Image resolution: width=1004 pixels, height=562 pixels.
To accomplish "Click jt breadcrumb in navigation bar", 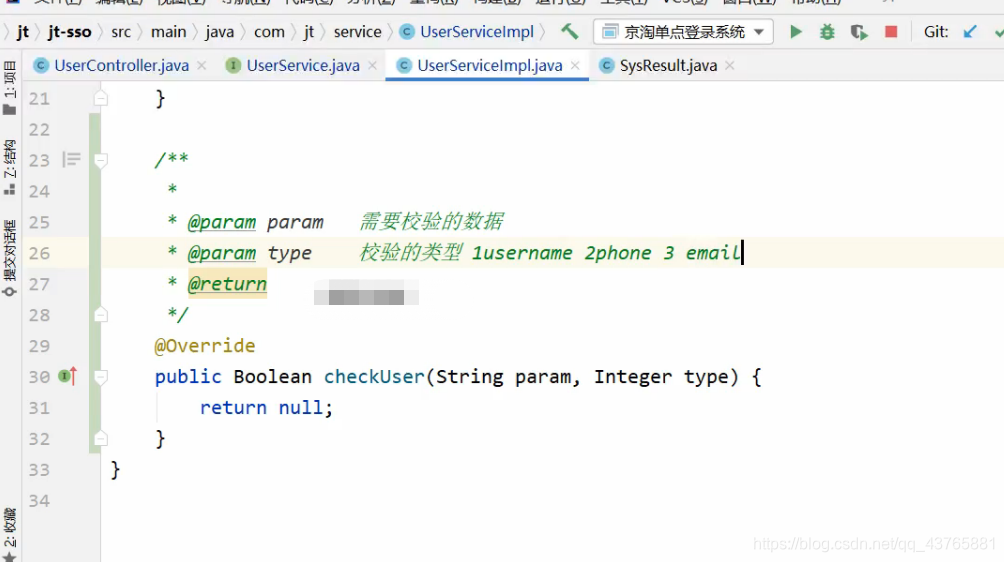I will pos(22,31).
